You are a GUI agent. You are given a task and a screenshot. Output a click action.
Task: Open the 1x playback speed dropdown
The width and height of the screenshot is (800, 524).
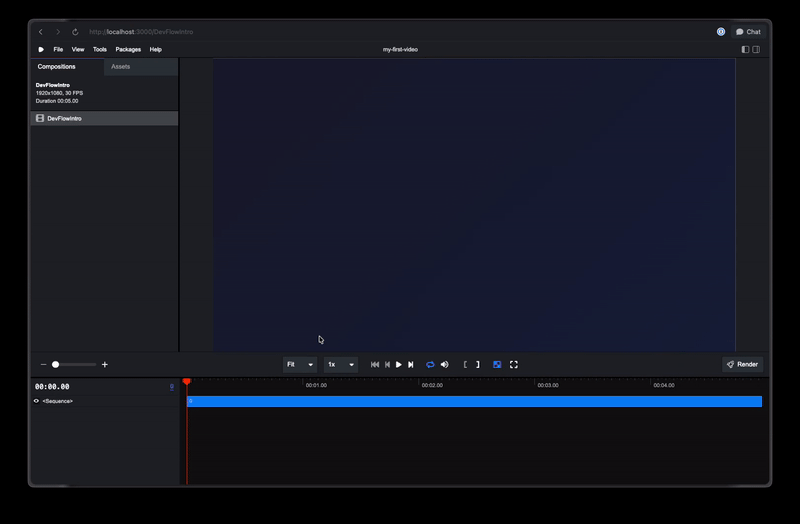click(x=341, y=364)
